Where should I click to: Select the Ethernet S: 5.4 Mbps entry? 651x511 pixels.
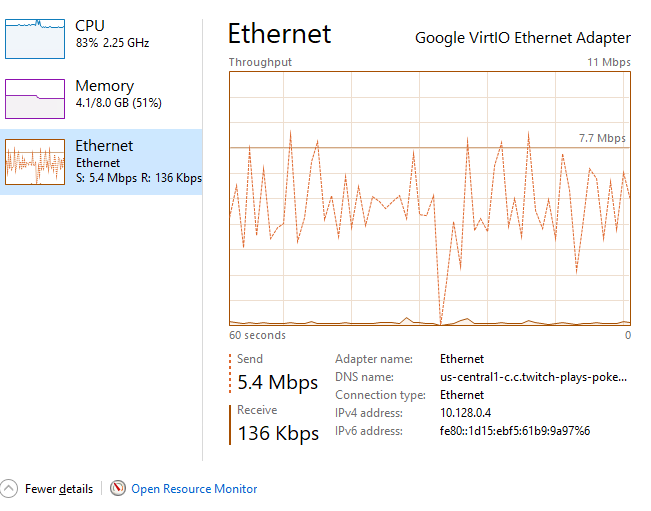138,178
